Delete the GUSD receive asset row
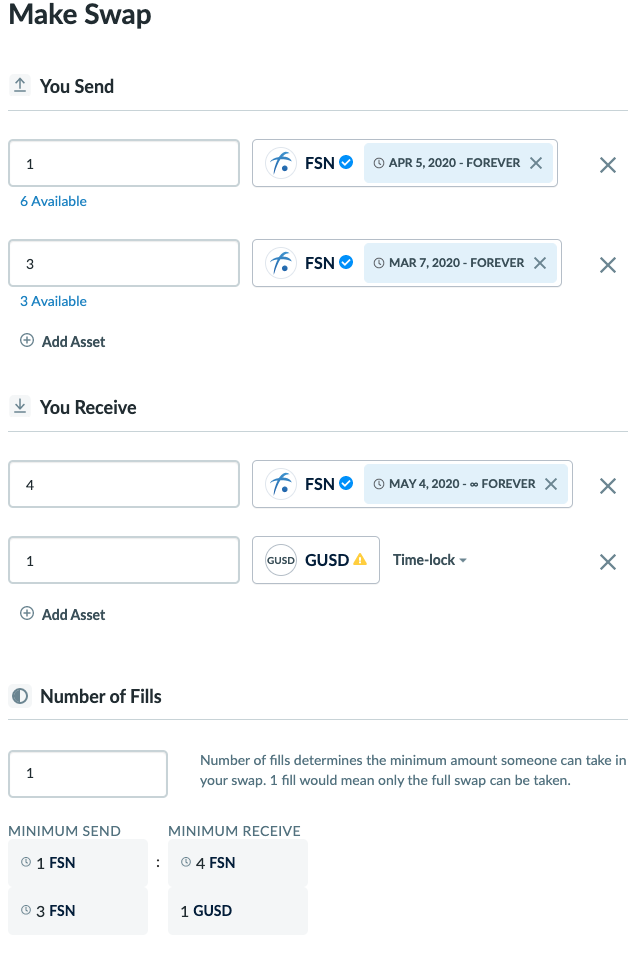Viewport: 644px width, 962px height. click(607, 562)
